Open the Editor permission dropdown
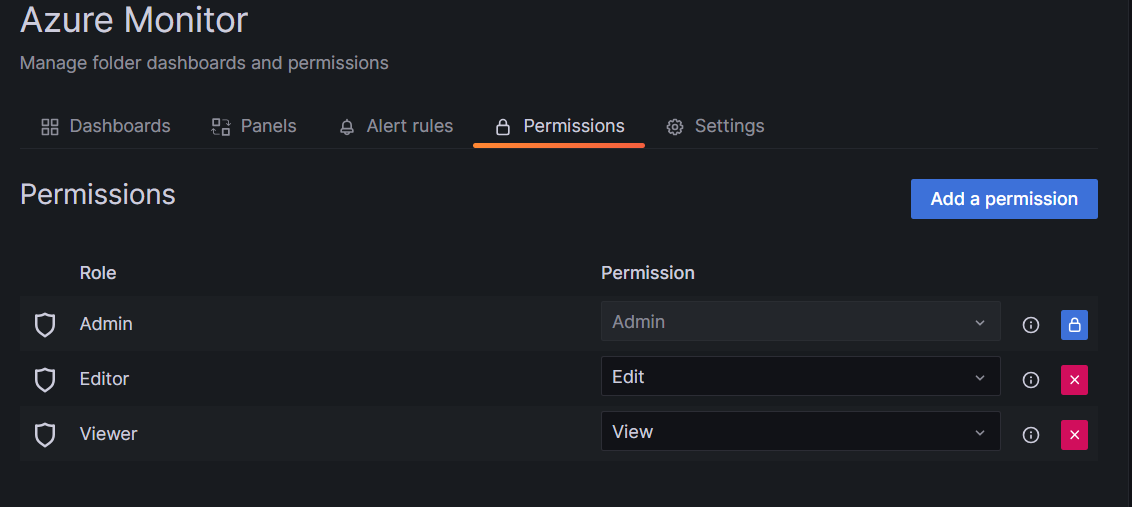This screenshot has height=507, width=1132. [x=800, y=377]
